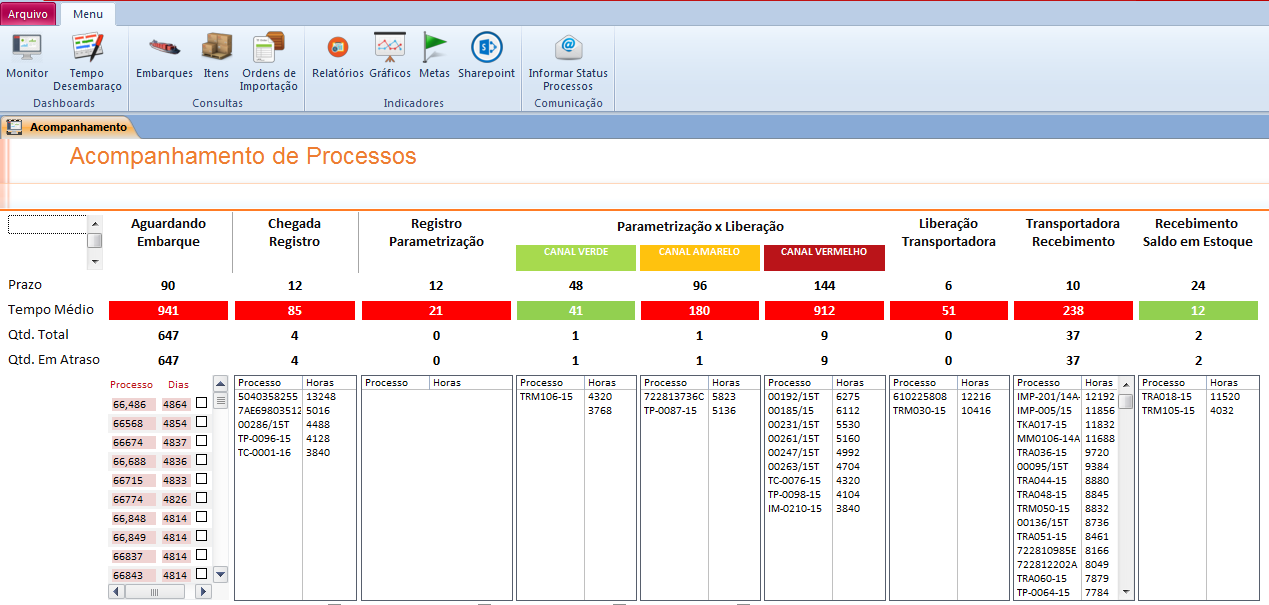
Task: Open Embarques consultation
Action: pyautogui.click(x=164, y=47)
